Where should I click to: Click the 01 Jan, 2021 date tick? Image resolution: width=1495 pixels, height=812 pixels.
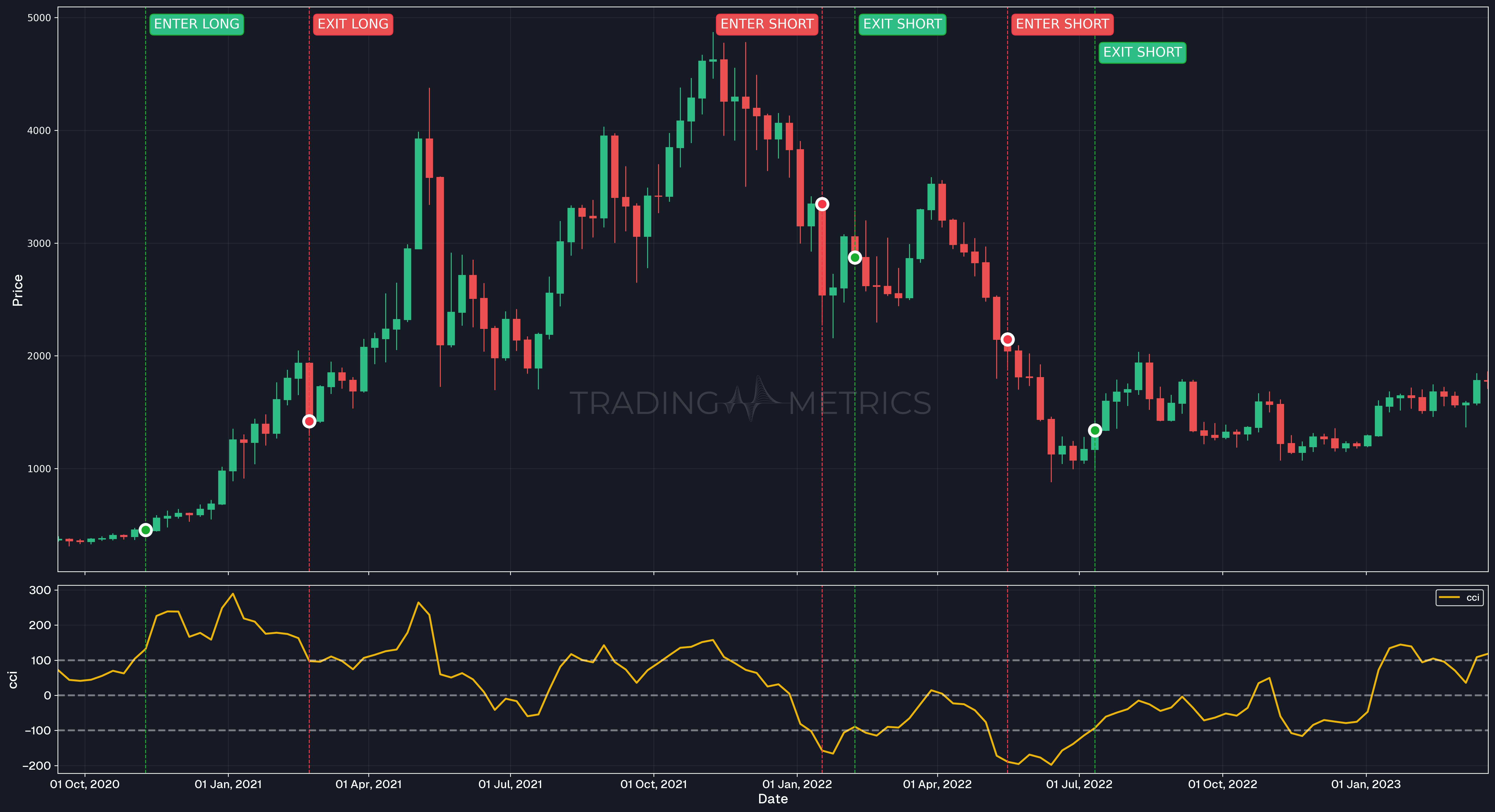pos(228,784)
